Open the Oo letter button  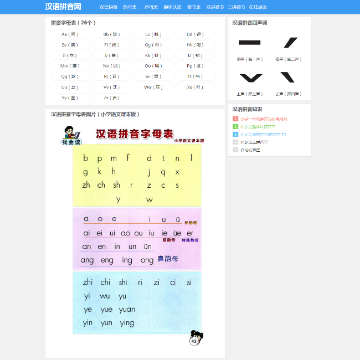point(154,66)
